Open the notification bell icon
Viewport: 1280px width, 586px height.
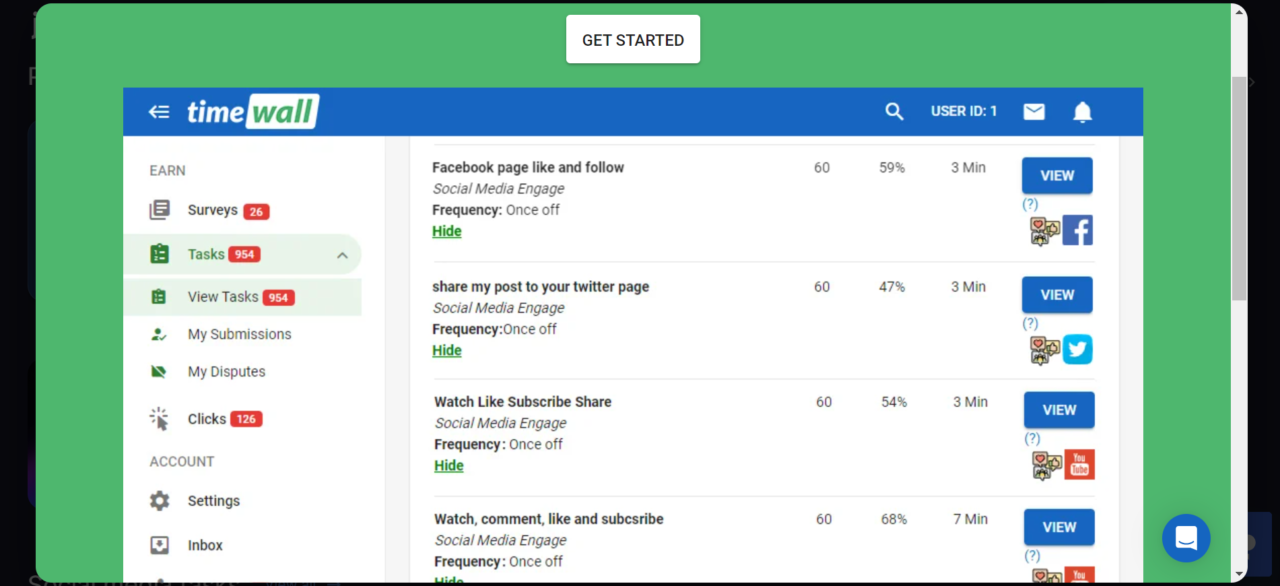tap(1082, 112)
